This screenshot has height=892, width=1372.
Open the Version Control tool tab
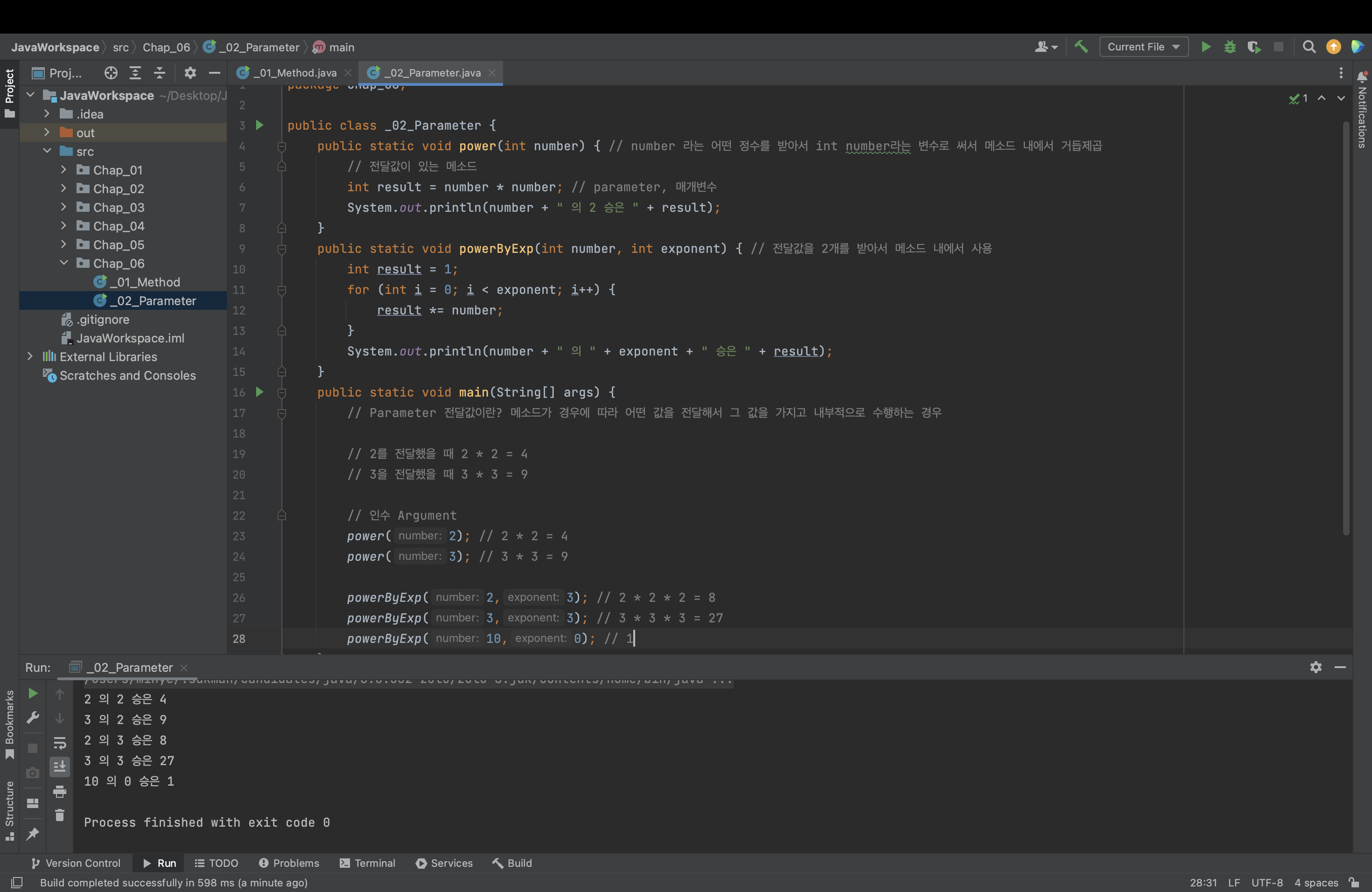76,863
